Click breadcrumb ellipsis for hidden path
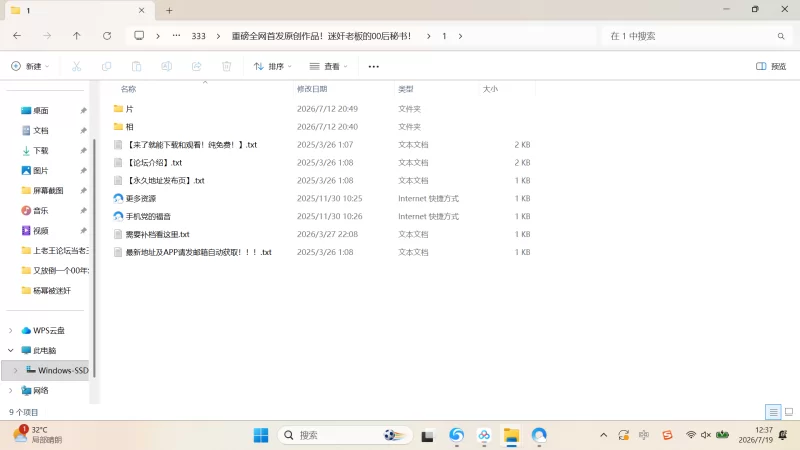This screenshot has width=800, height=450. coord(177,36)
